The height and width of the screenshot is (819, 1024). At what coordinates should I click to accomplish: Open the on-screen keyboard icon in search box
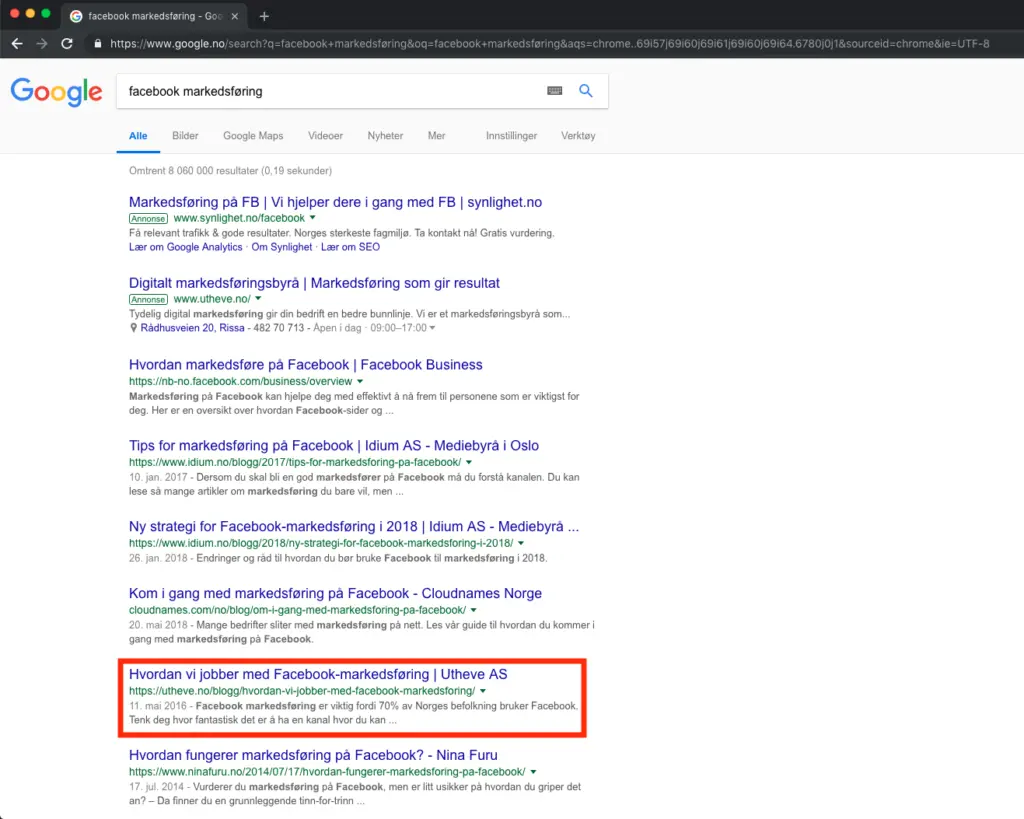[554, 91]
